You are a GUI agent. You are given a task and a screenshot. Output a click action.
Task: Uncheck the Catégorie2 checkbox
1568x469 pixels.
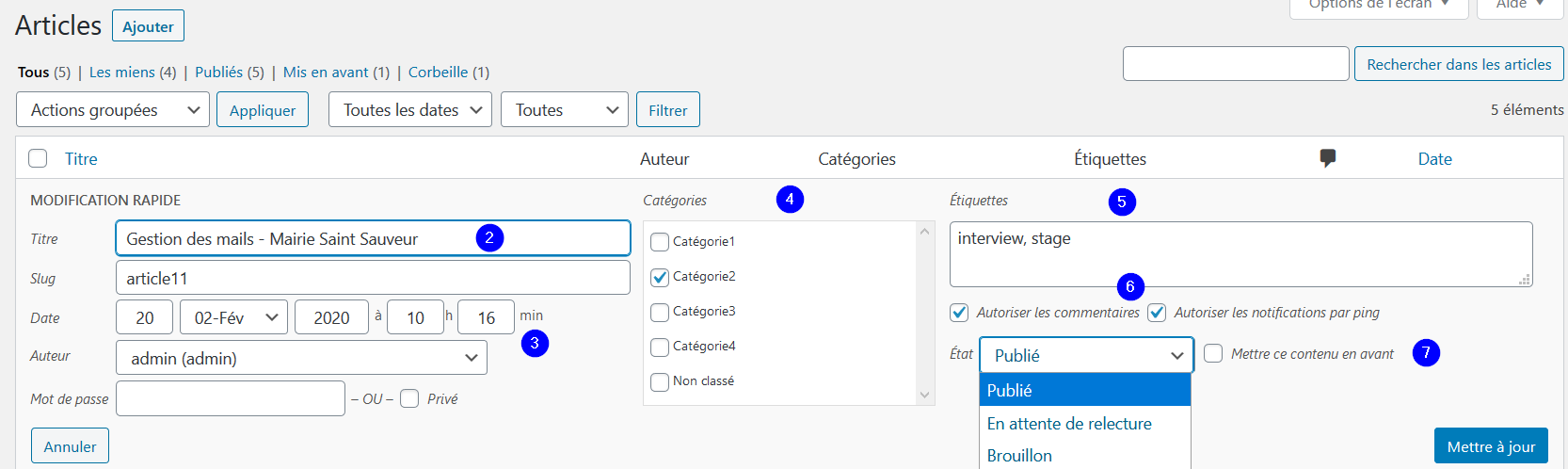pos(660,277)
